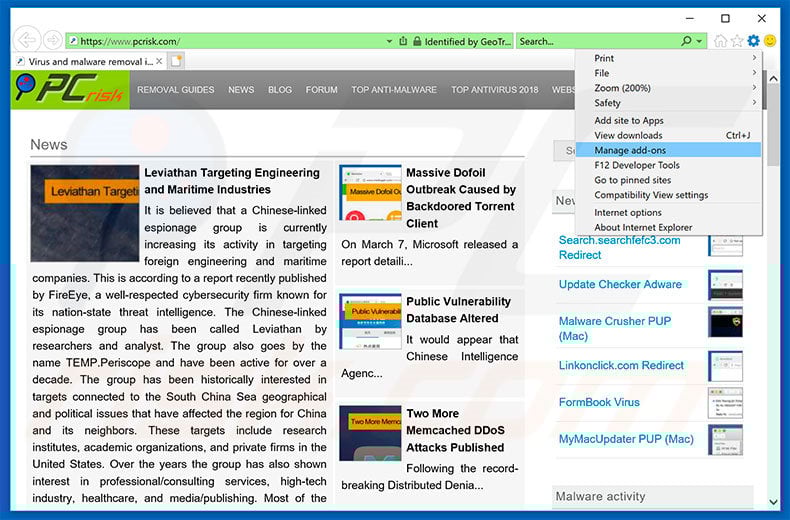
Task: Open TOP ANTIVIRUS 2018 navigation link
Action: [494, 90]
